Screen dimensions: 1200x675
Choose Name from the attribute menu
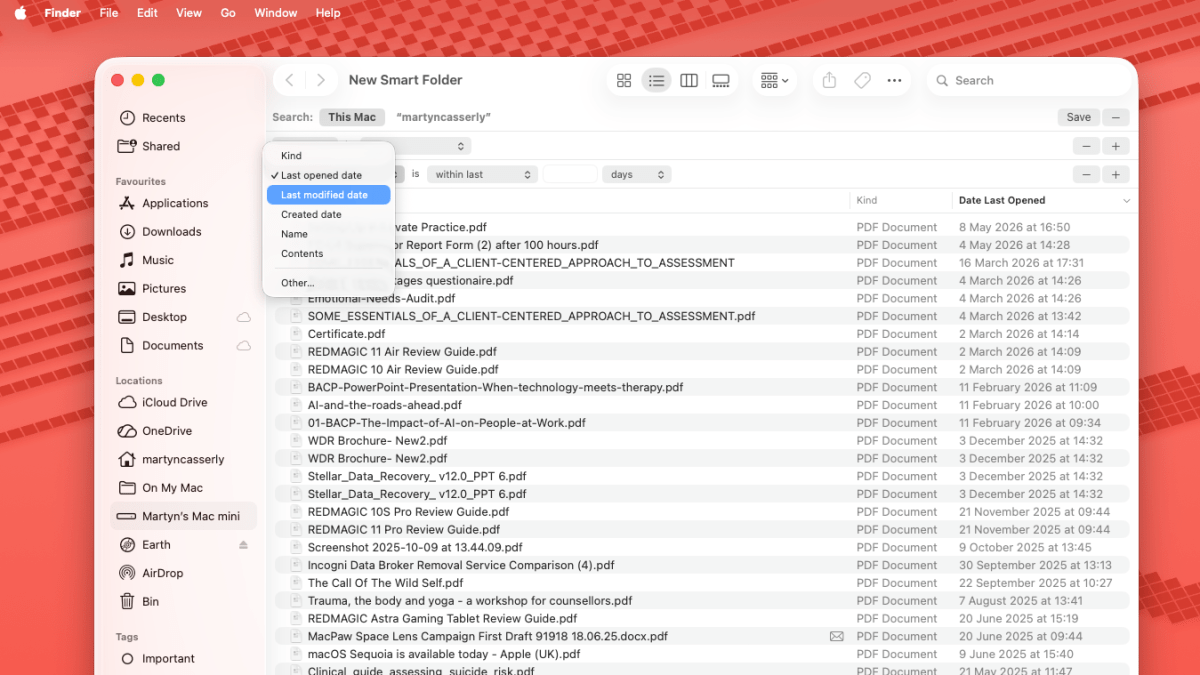(x=328, y=234)
